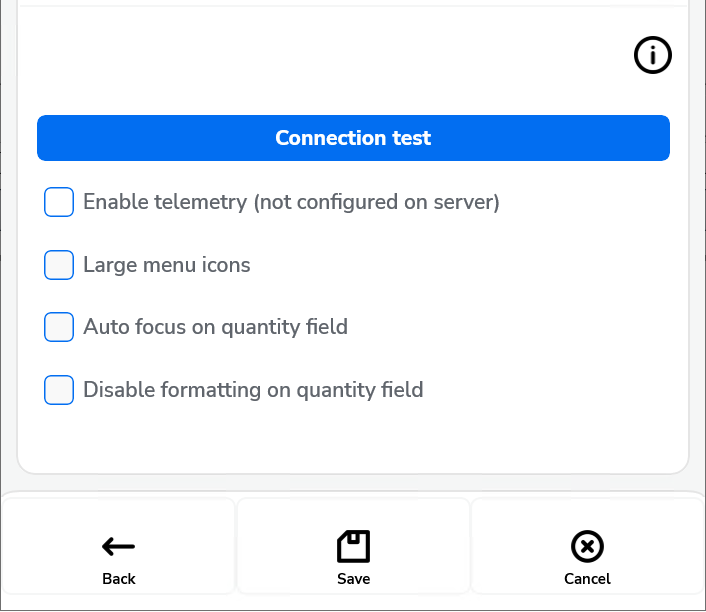706x612 pixels.
Task: Click the 'Disable formatting on quantity field' label
Action: pos(253,390)
